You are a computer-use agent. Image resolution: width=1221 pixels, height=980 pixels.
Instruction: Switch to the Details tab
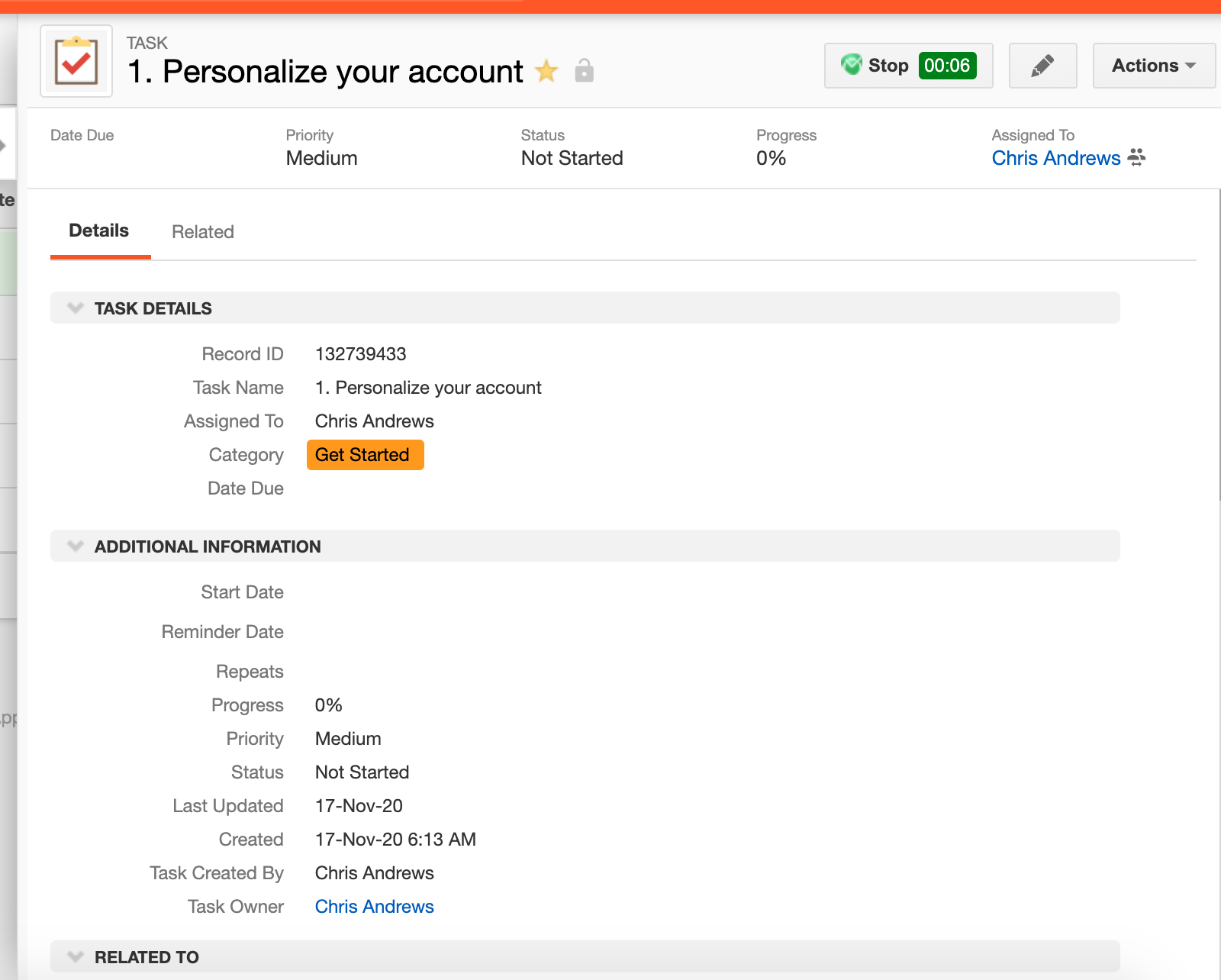point(99,230)
